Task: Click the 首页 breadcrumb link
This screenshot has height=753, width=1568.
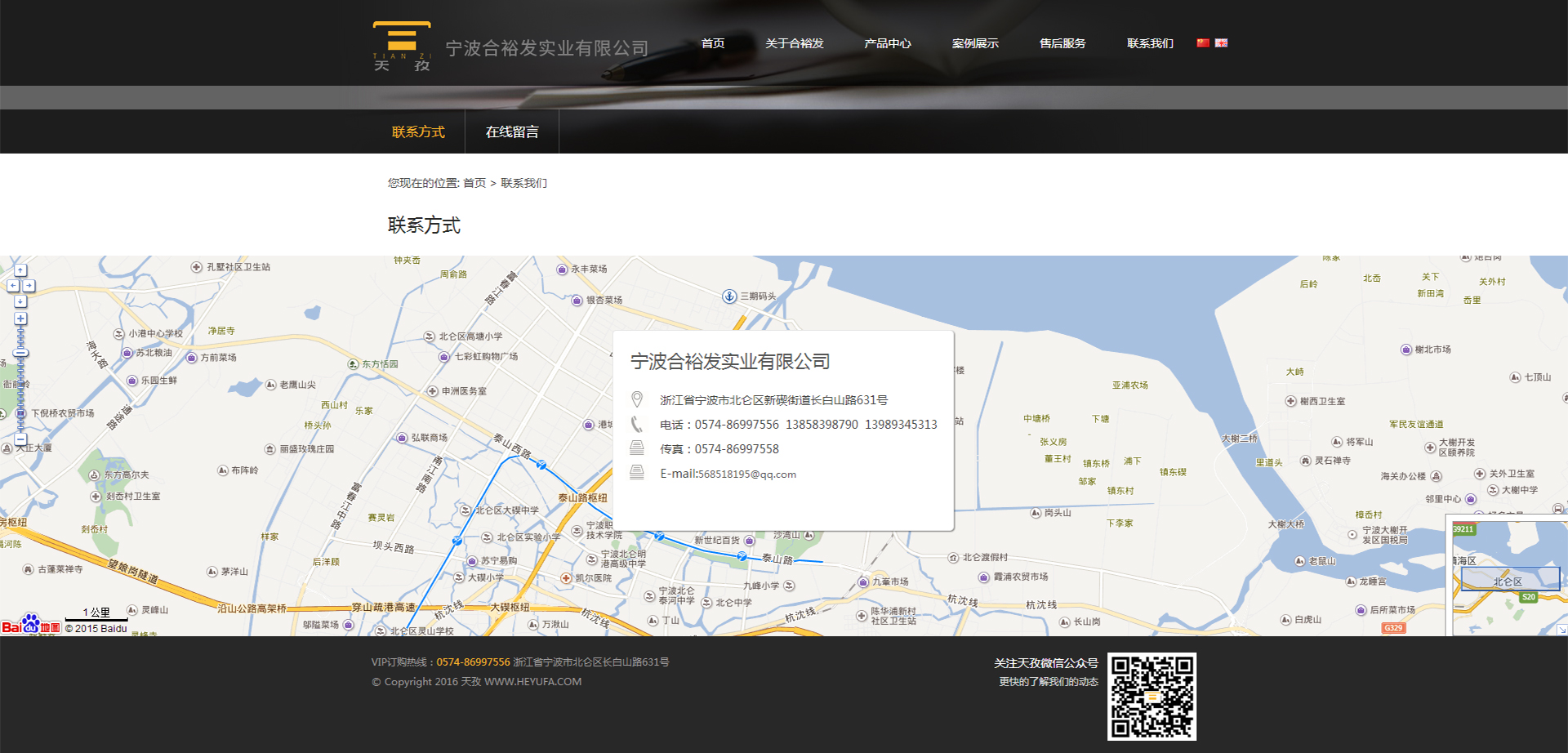Action: coord(474,183)
